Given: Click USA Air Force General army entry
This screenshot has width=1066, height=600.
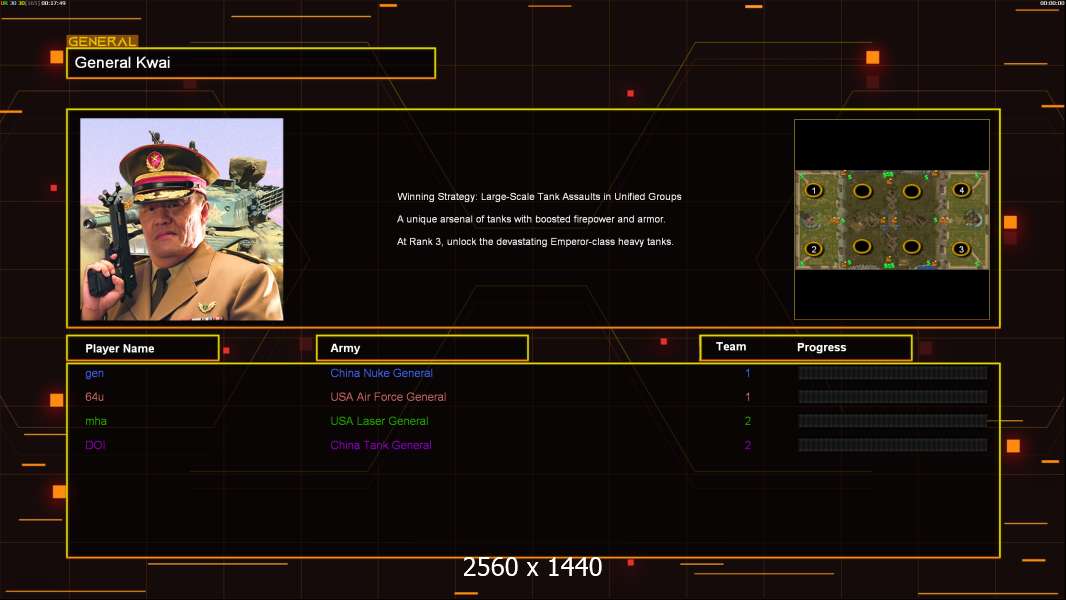Looking at the screenshot, I should 388,397.
